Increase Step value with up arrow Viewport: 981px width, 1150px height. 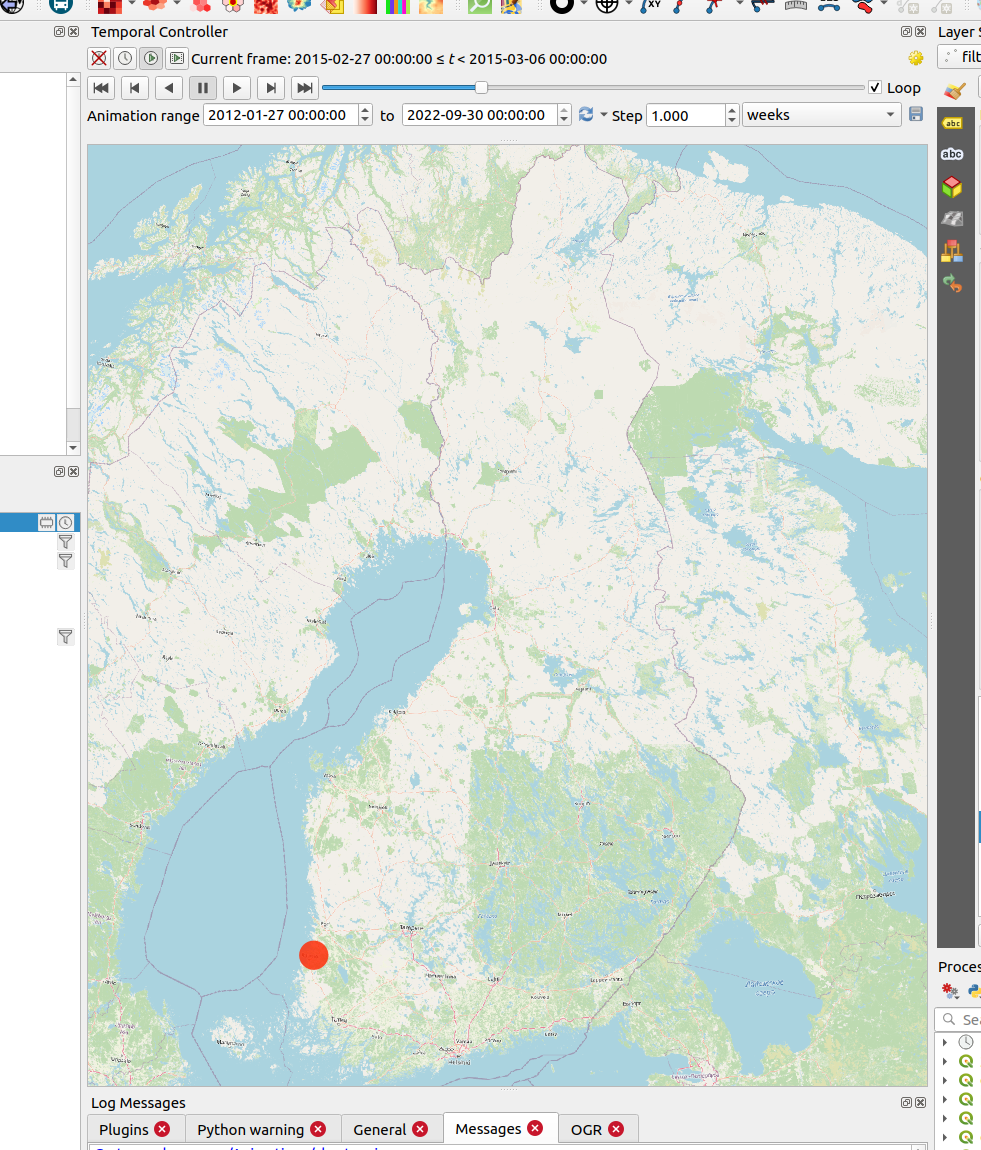(732, 110)
